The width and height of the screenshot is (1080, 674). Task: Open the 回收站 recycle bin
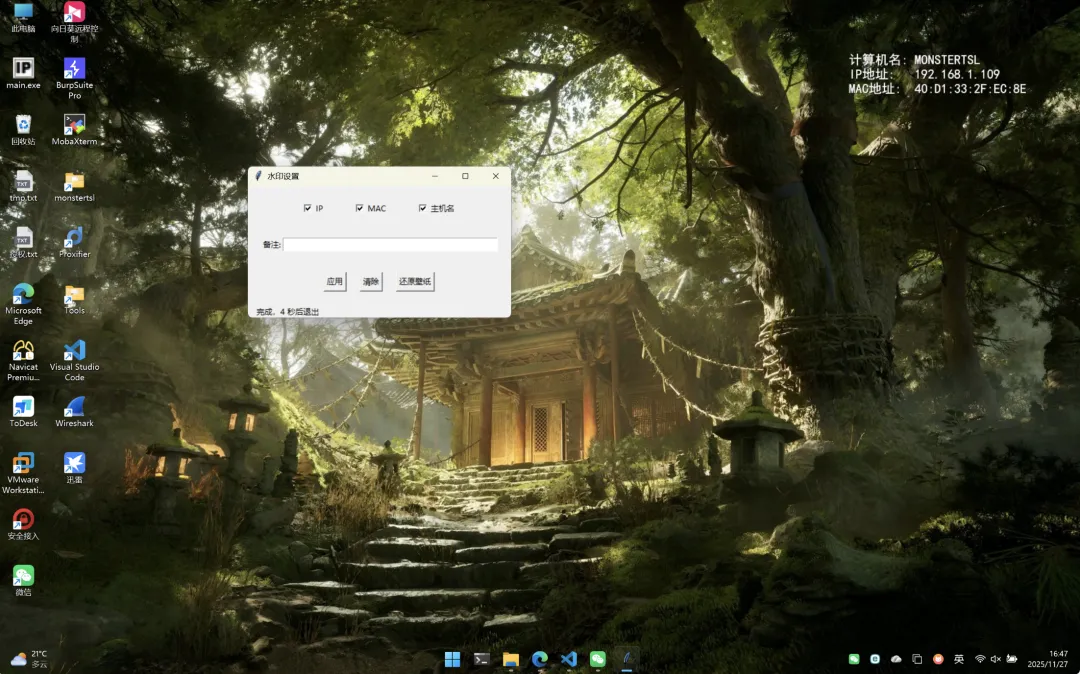23,130
